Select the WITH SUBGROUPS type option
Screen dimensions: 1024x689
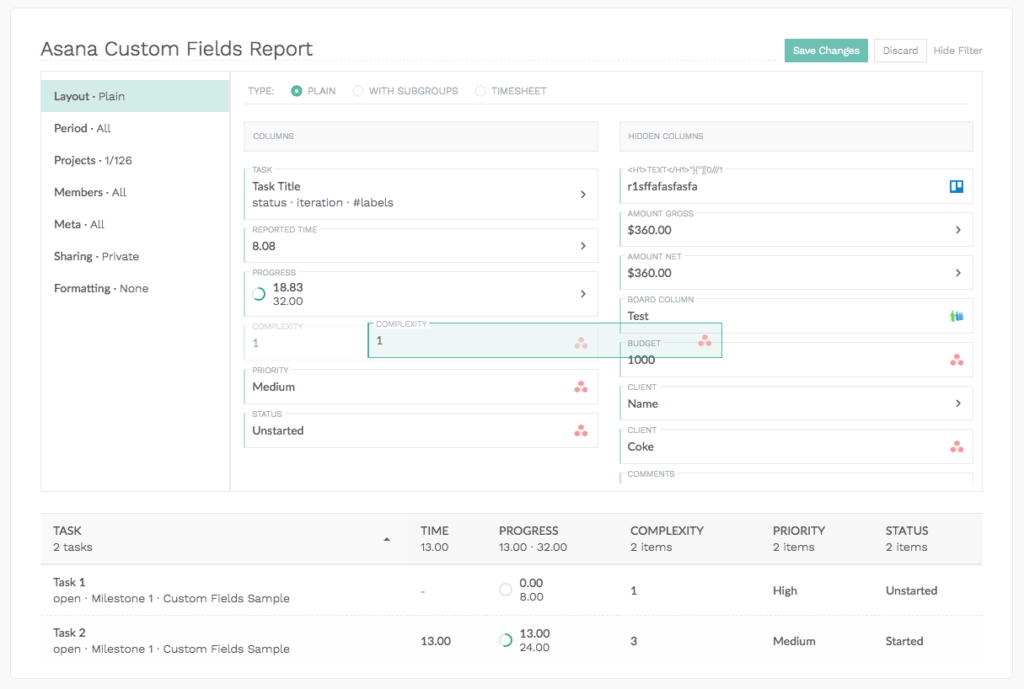point(358,90)
